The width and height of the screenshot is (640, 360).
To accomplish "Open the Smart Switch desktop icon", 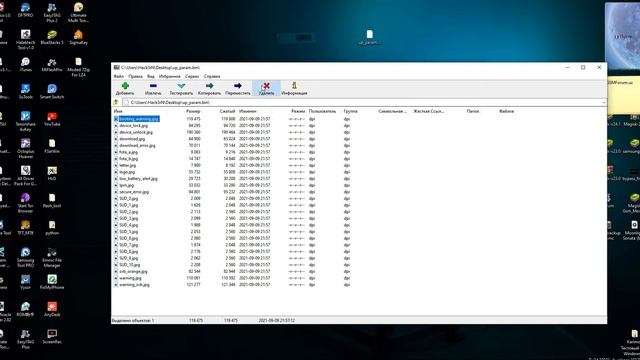I will (x=52, y=92).
